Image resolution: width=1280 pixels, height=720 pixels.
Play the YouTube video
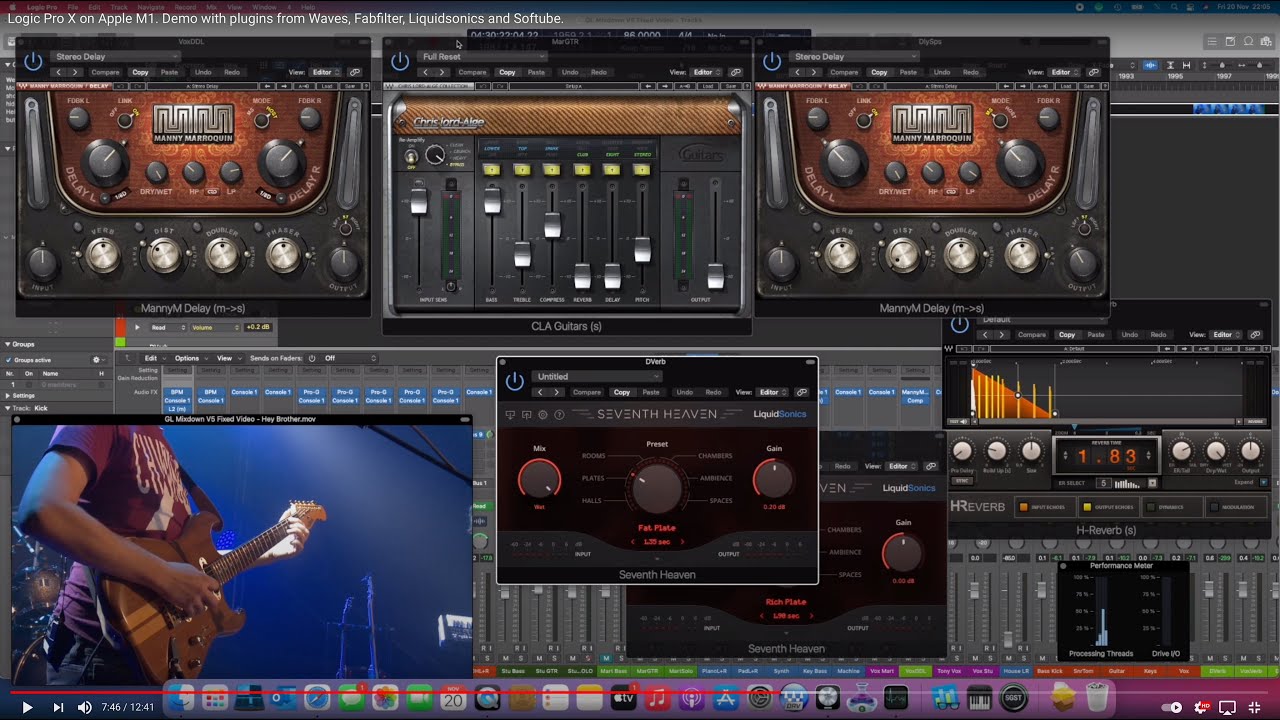click(27, 707)
